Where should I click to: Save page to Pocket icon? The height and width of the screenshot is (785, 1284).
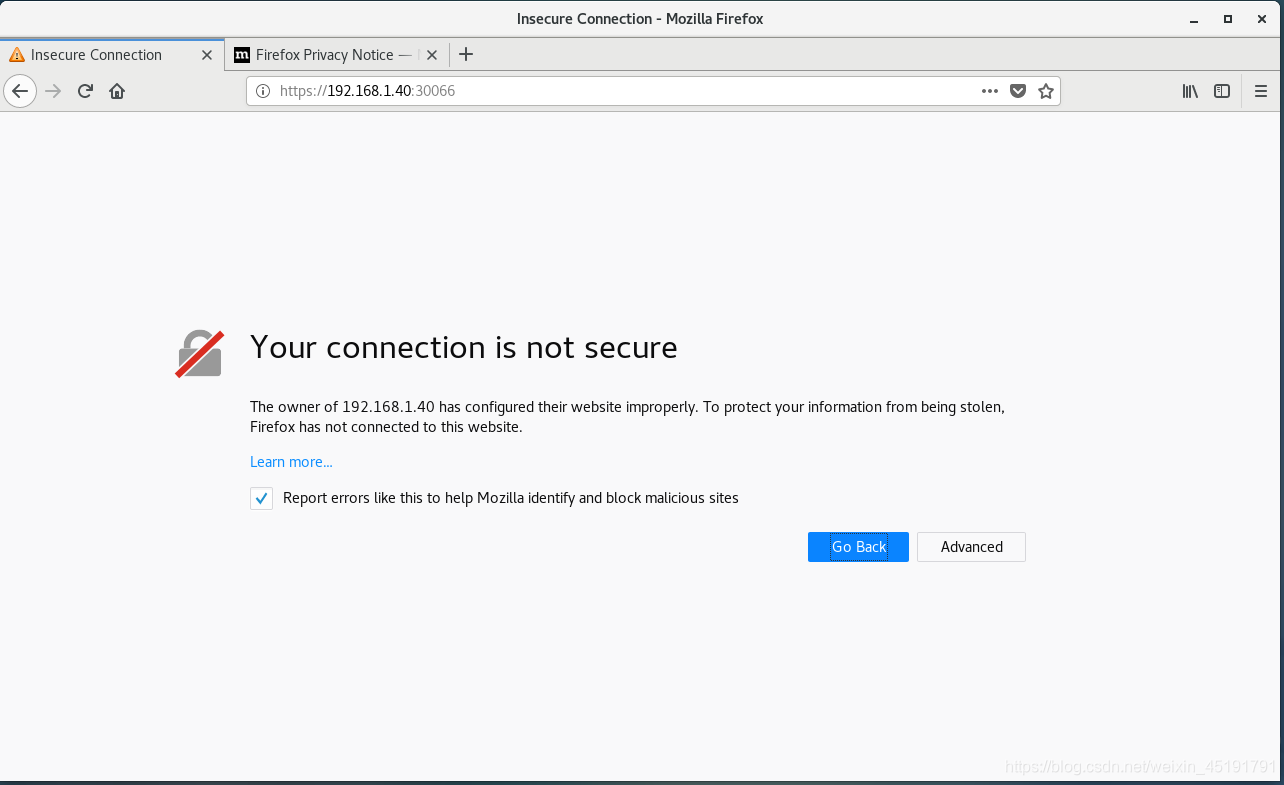click(1018, 91)
